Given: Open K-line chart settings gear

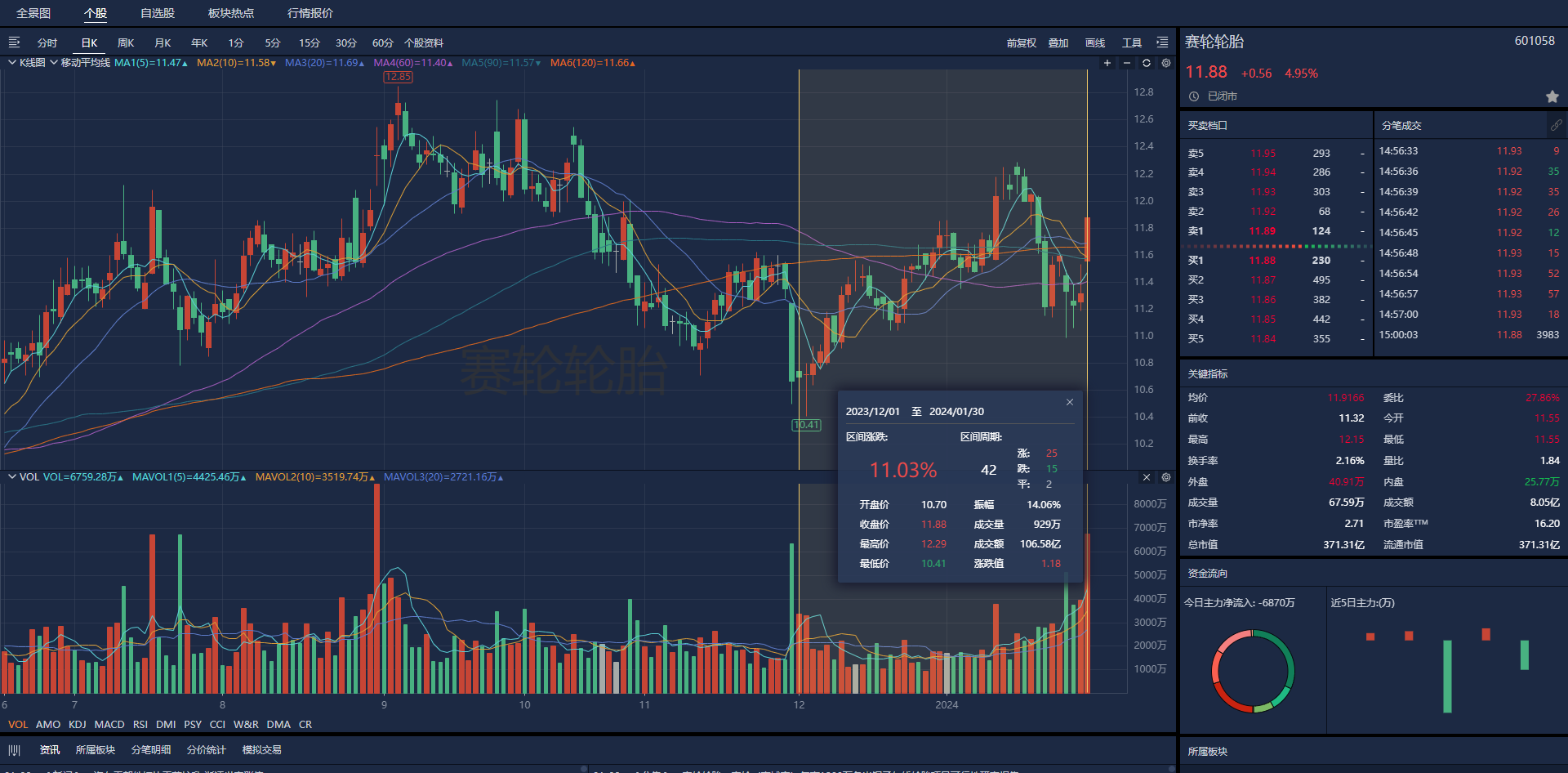Looking at the screenshot, I should click(1166, 63).
